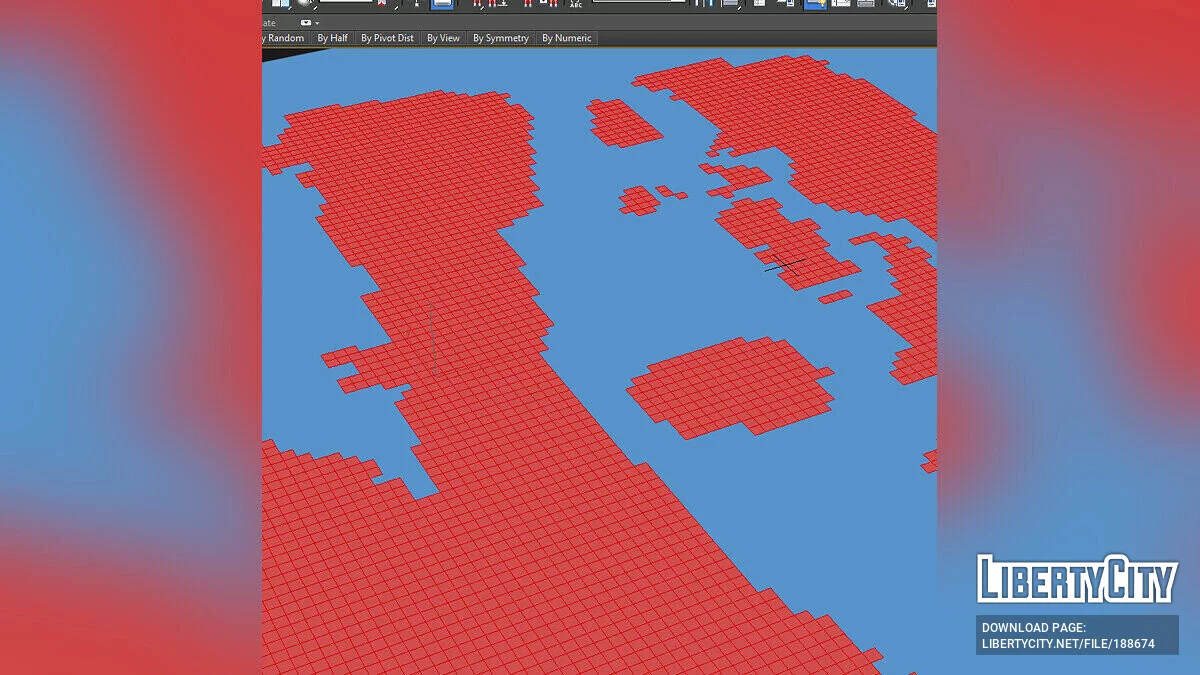Screen dimensions: 1200x675
Task: Open the Named Selection Sets editor icon
Action: (575, 4)
